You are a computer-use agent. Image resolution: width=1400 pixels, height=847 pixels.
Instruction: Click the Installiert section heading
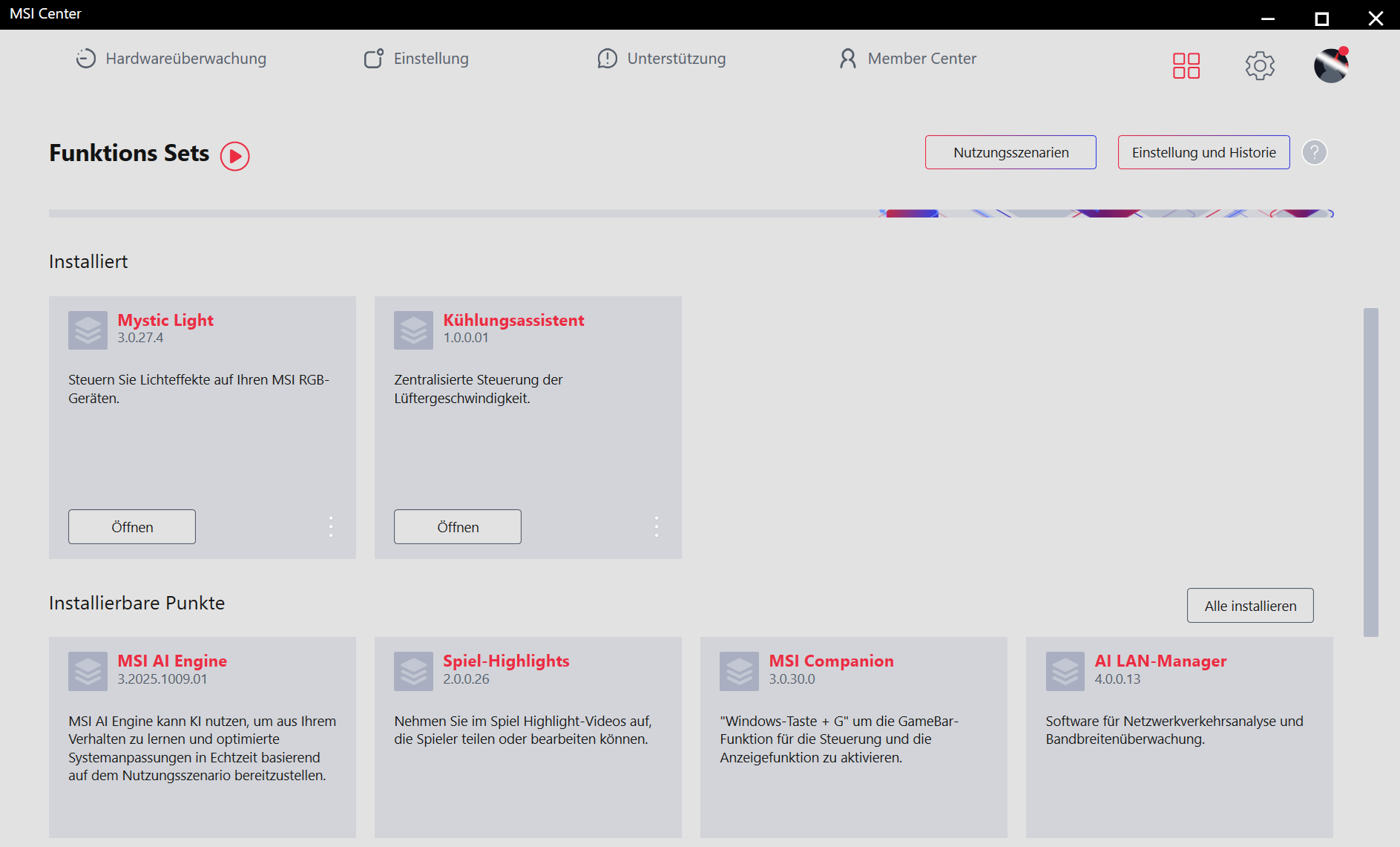tap(88, 261)
